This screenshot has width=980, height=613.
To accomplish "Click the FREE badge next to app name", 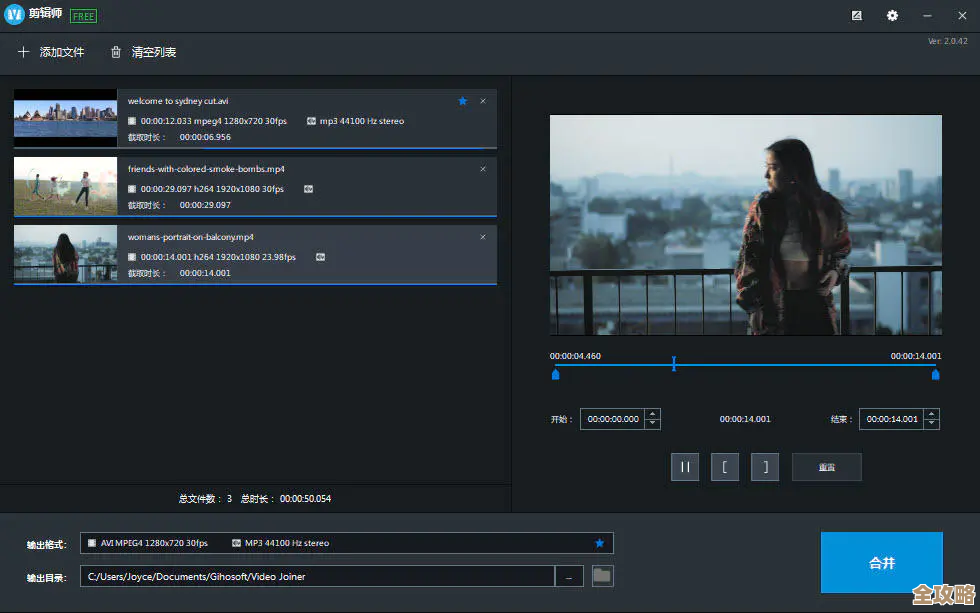I will [83, 16].
